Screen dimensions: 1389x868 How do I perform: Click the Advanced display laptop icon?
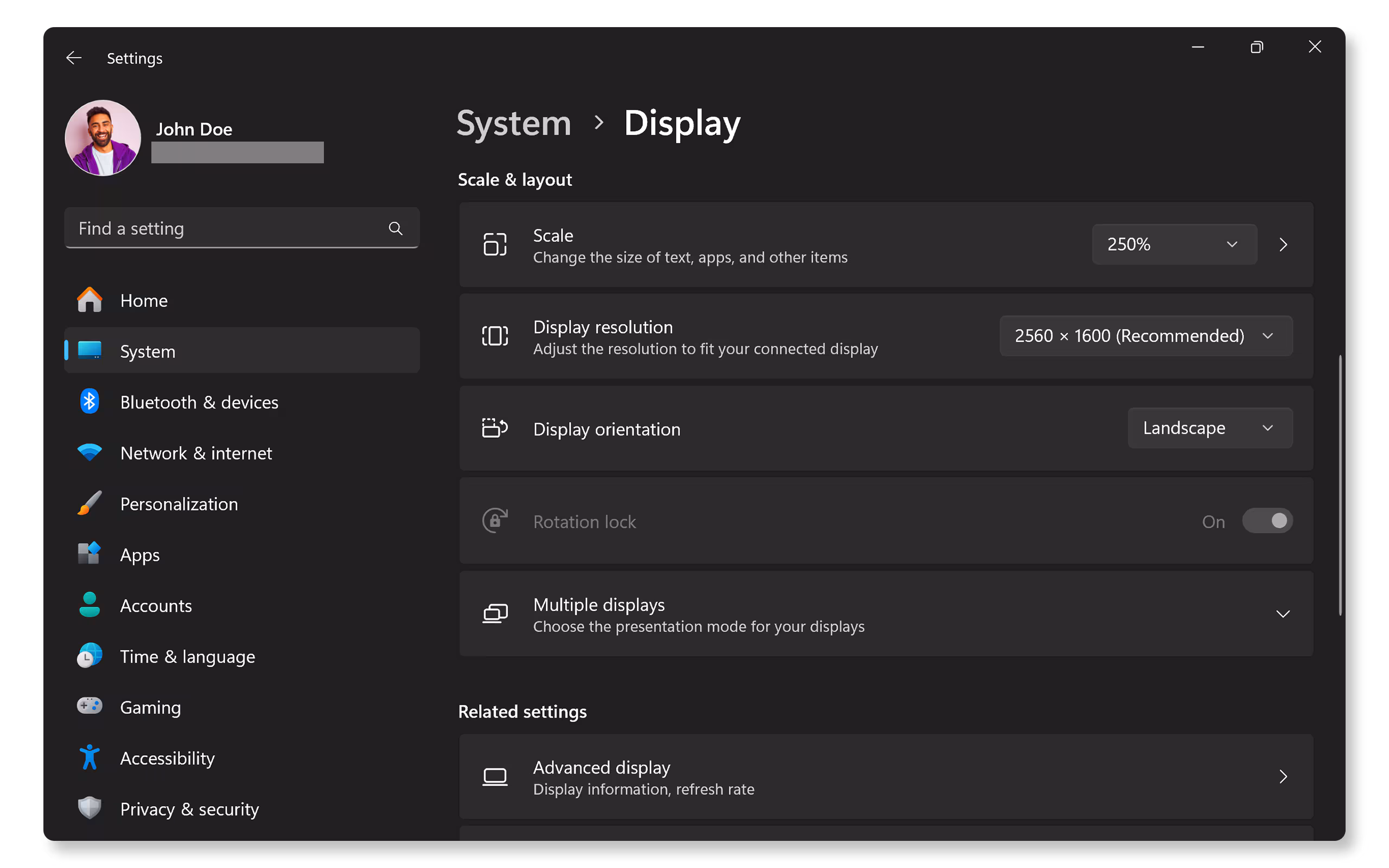point(495,777)
